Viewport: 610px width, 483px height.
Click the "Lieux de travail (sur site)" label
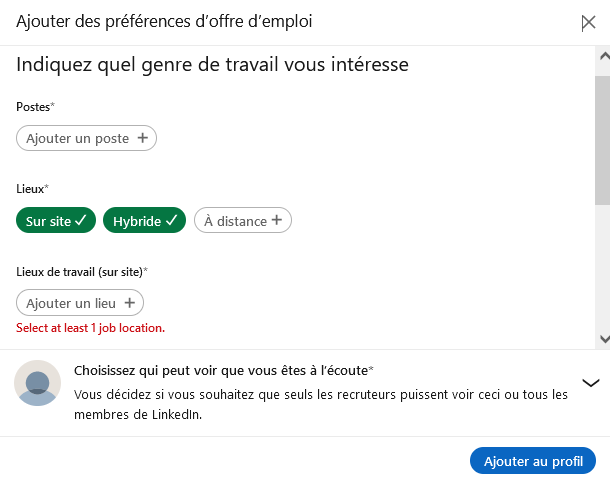[81, 271]
